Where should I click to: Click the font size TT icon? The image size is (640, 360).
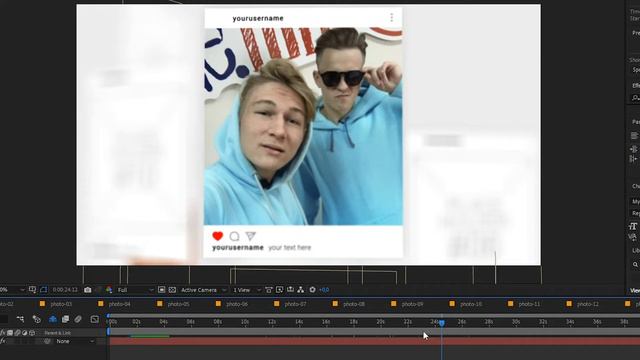pyautogui.click(x=633, y=226)
